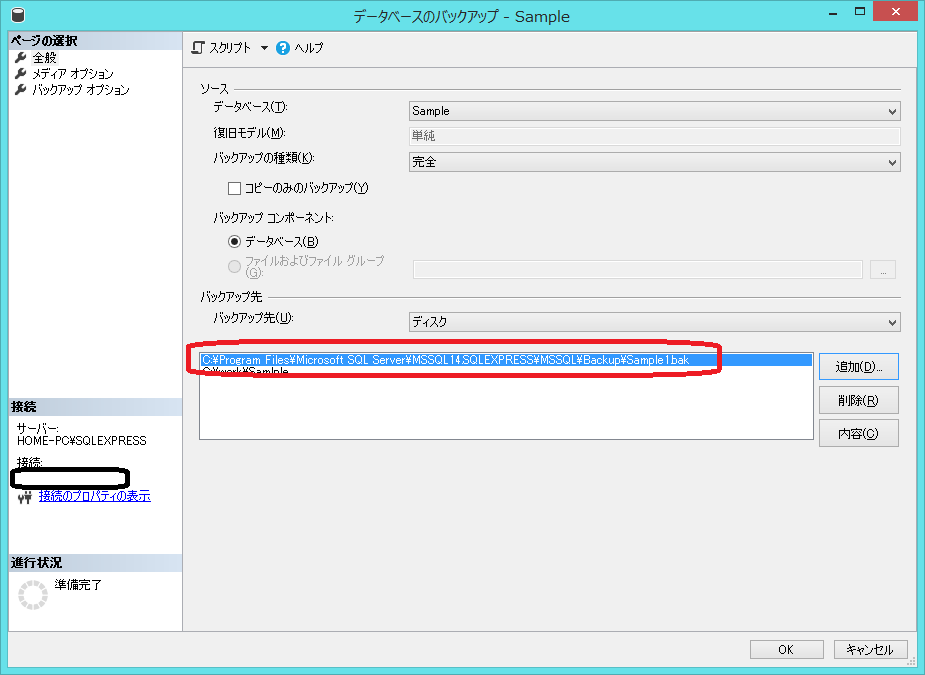The height and width of the screenshot is (675, 925).
Task: Select the 全般 page
Action: click(x=45, y=57)
